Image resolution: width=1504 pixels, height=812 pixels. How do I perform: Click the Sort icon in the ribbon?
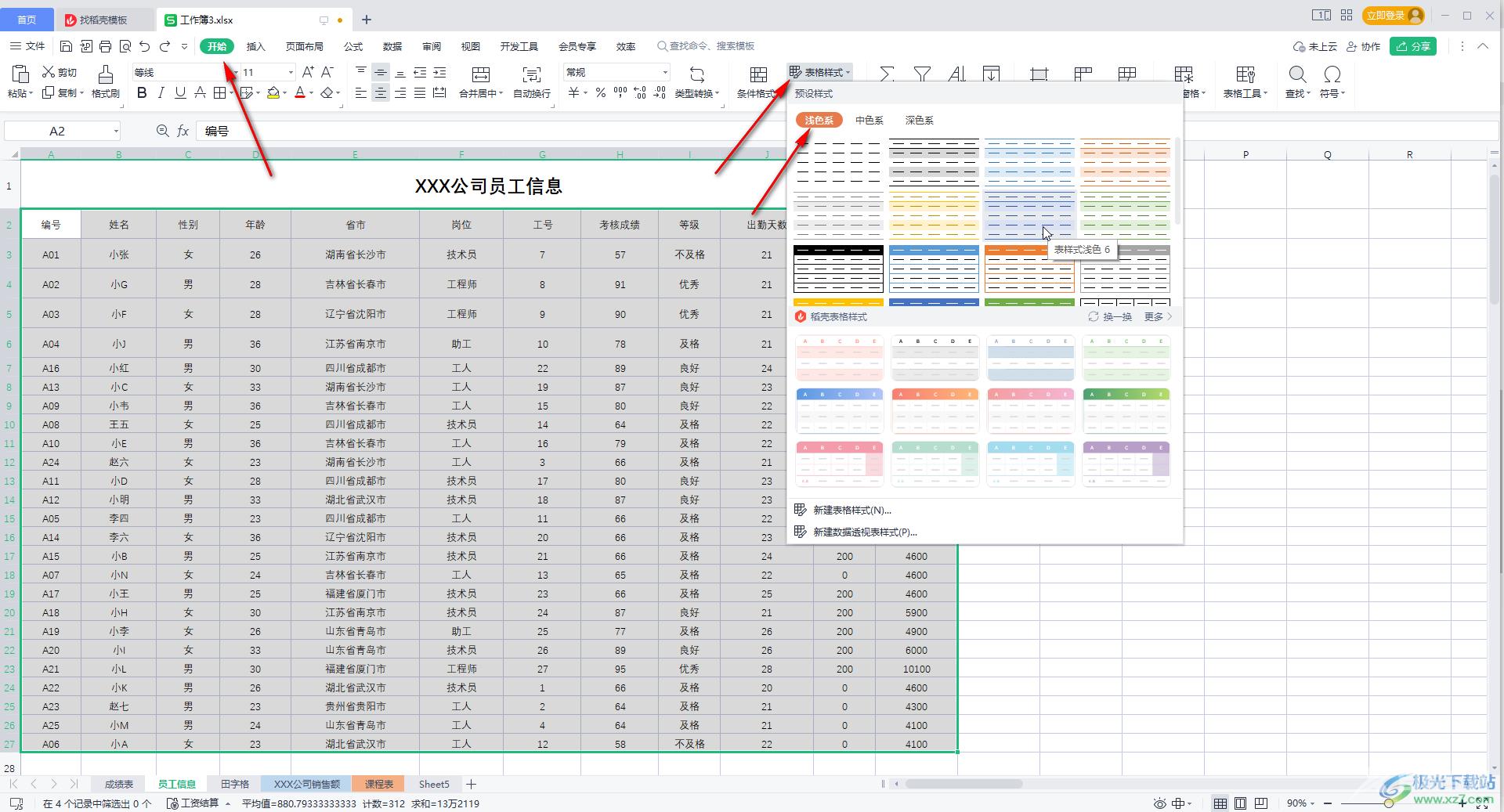(x=956, y=74)
